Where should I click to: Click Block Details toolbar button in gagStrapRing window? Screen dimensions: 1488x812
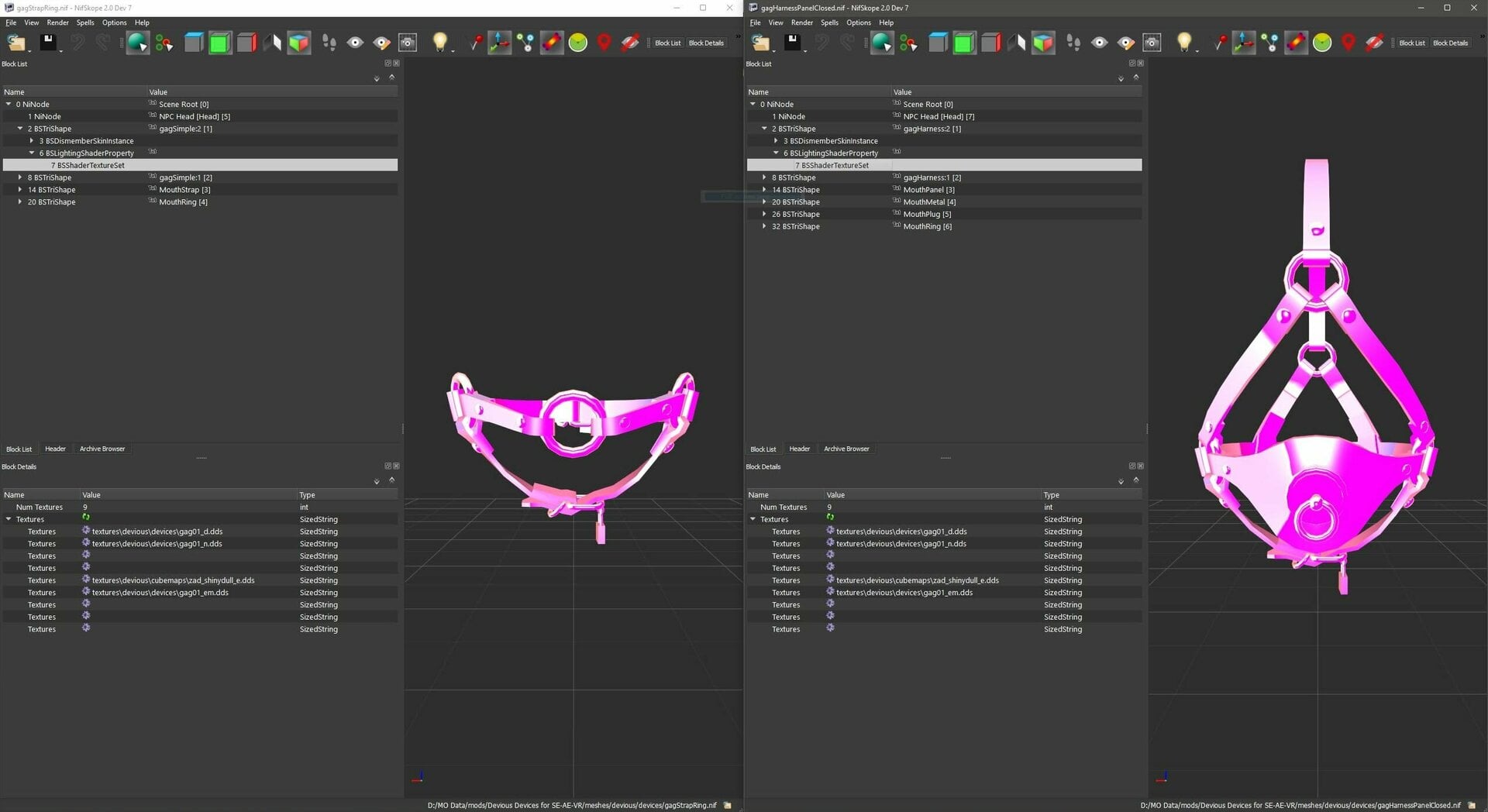coord(706,43)
